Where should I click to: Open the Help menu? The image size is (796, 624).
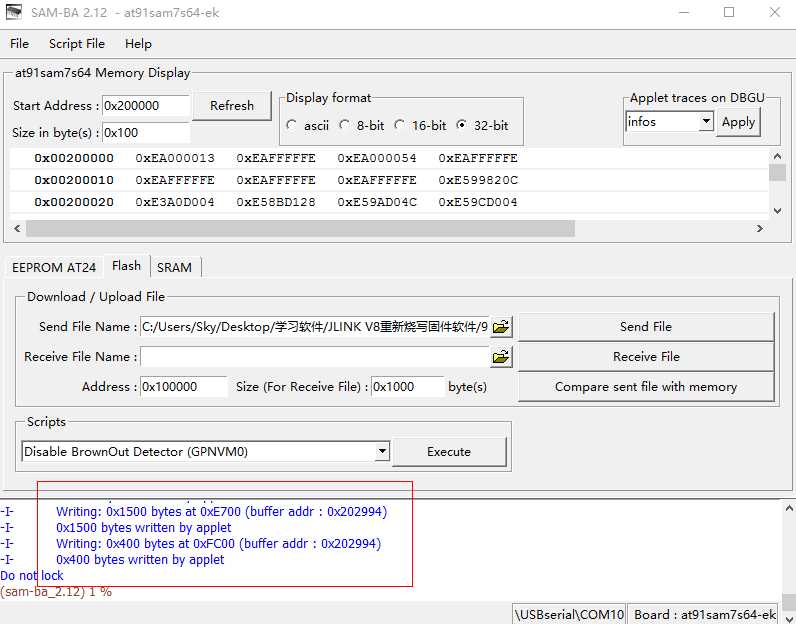[x=138, y=44]
